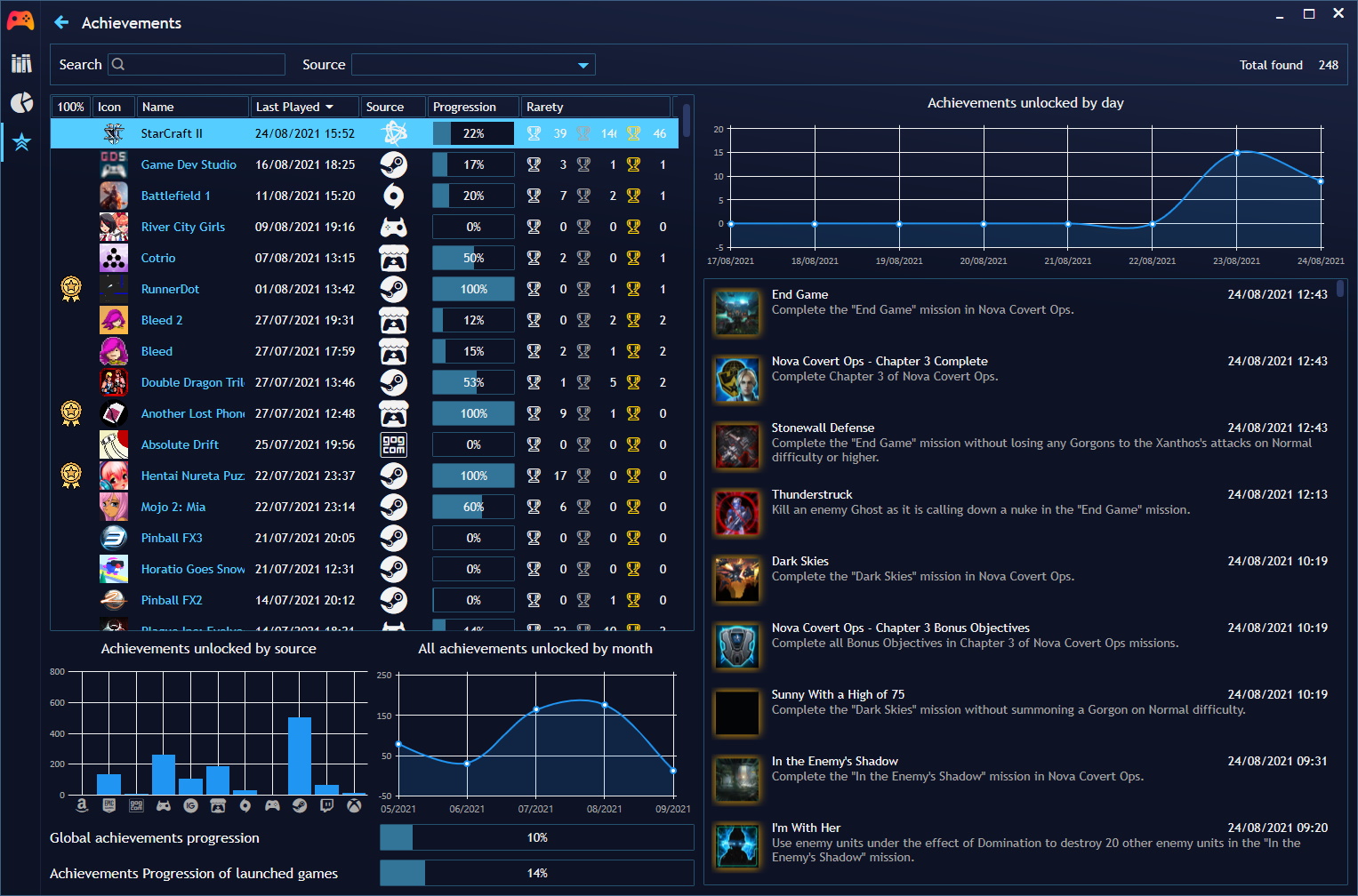Click the GOG source icon for Absolute Drift
The image size is (1358, 896).
[x=394, y=444]
